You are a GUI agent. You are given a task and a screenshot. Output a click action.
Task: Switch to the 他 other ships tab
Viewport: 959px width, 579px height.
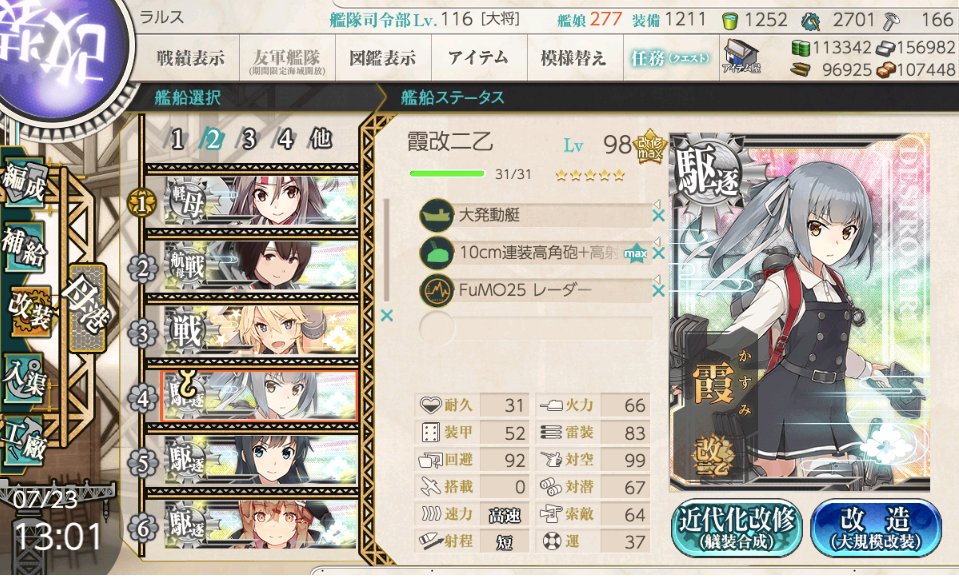(320, 139)
